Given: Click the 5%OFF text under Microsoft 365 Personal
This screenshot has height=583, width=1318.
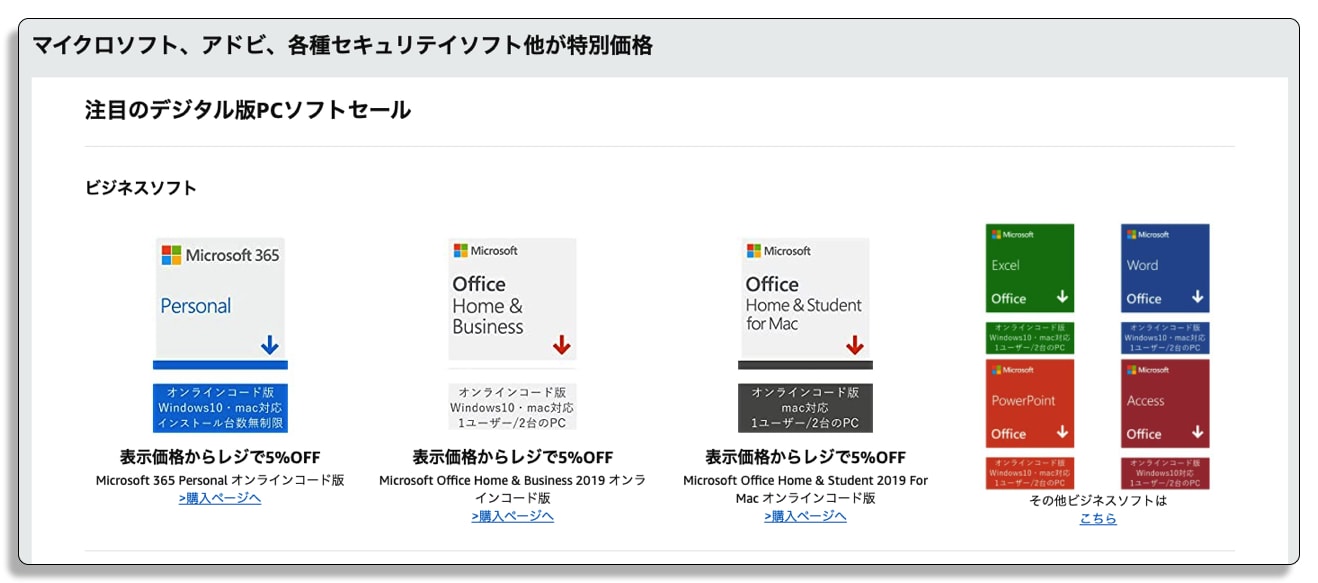Looking at the screenshot, I should coord(220,457).
